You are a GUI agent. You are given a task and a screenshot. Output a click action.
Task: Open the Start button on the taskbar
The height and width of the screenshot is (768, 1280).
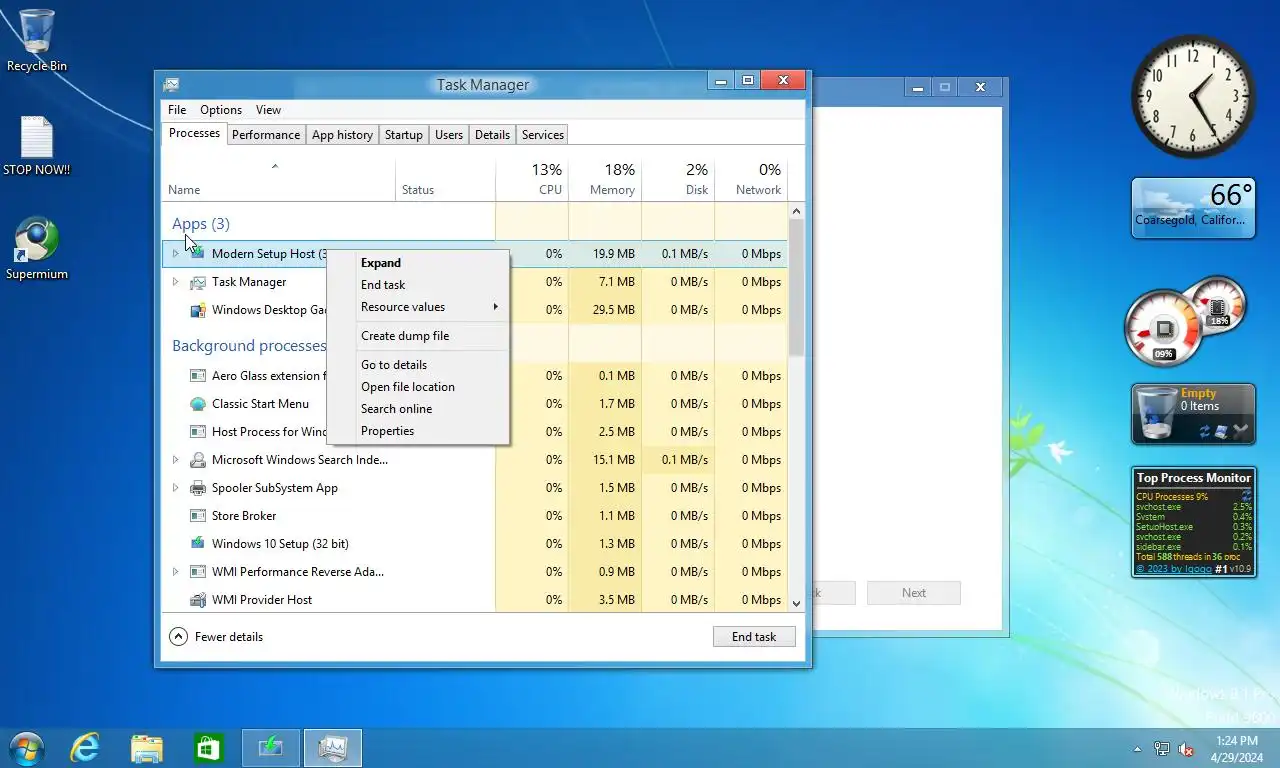pos(26,748)
